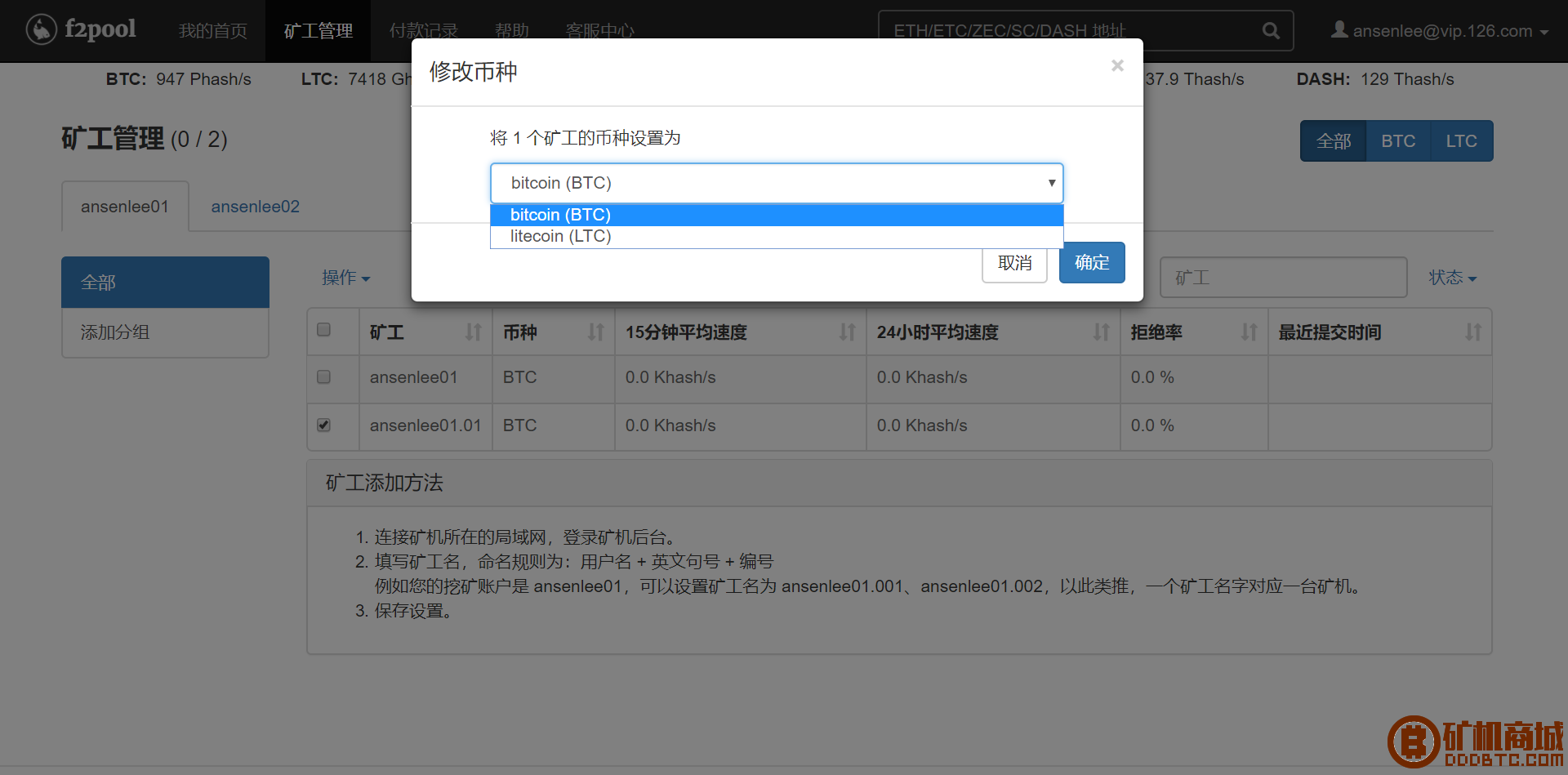Sort by 15分钟平均速度 column arrows

coord(848,332)
